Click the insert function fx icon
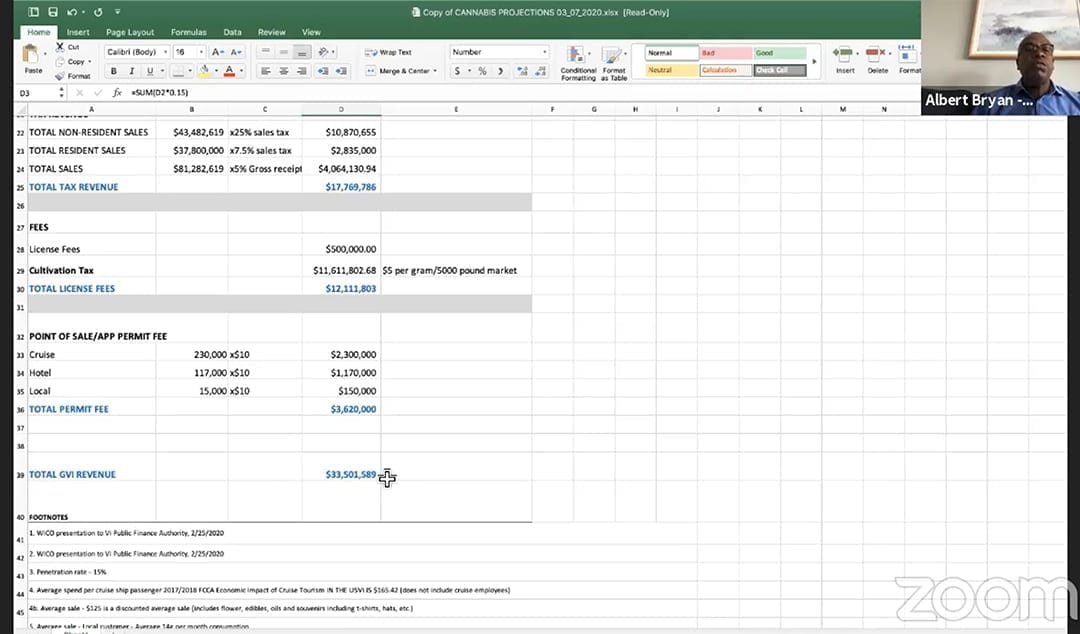Screen dimensions: 1080x634 [x=117, y=92]
